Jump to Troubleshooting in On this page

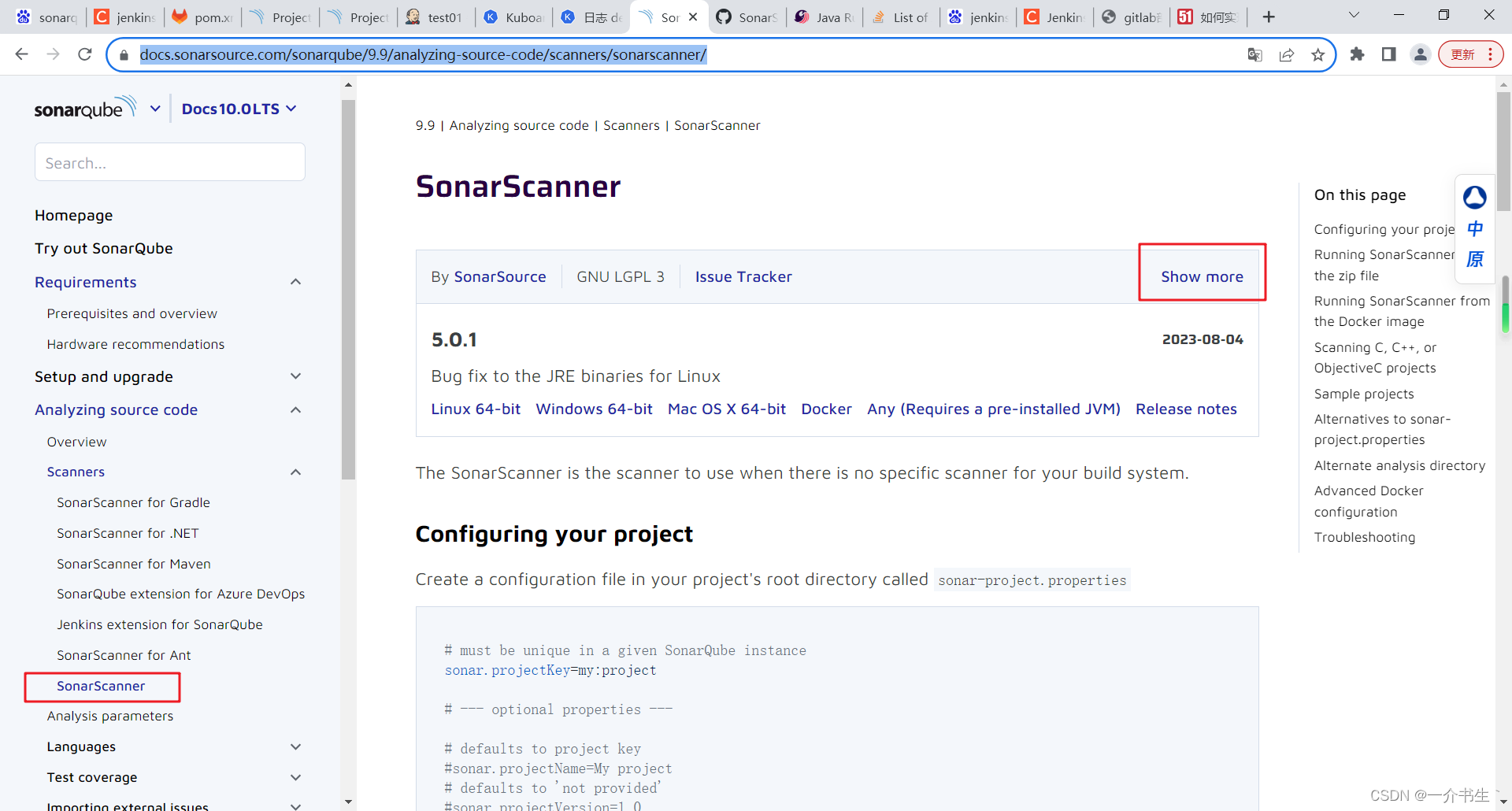tap(1365, 537)
